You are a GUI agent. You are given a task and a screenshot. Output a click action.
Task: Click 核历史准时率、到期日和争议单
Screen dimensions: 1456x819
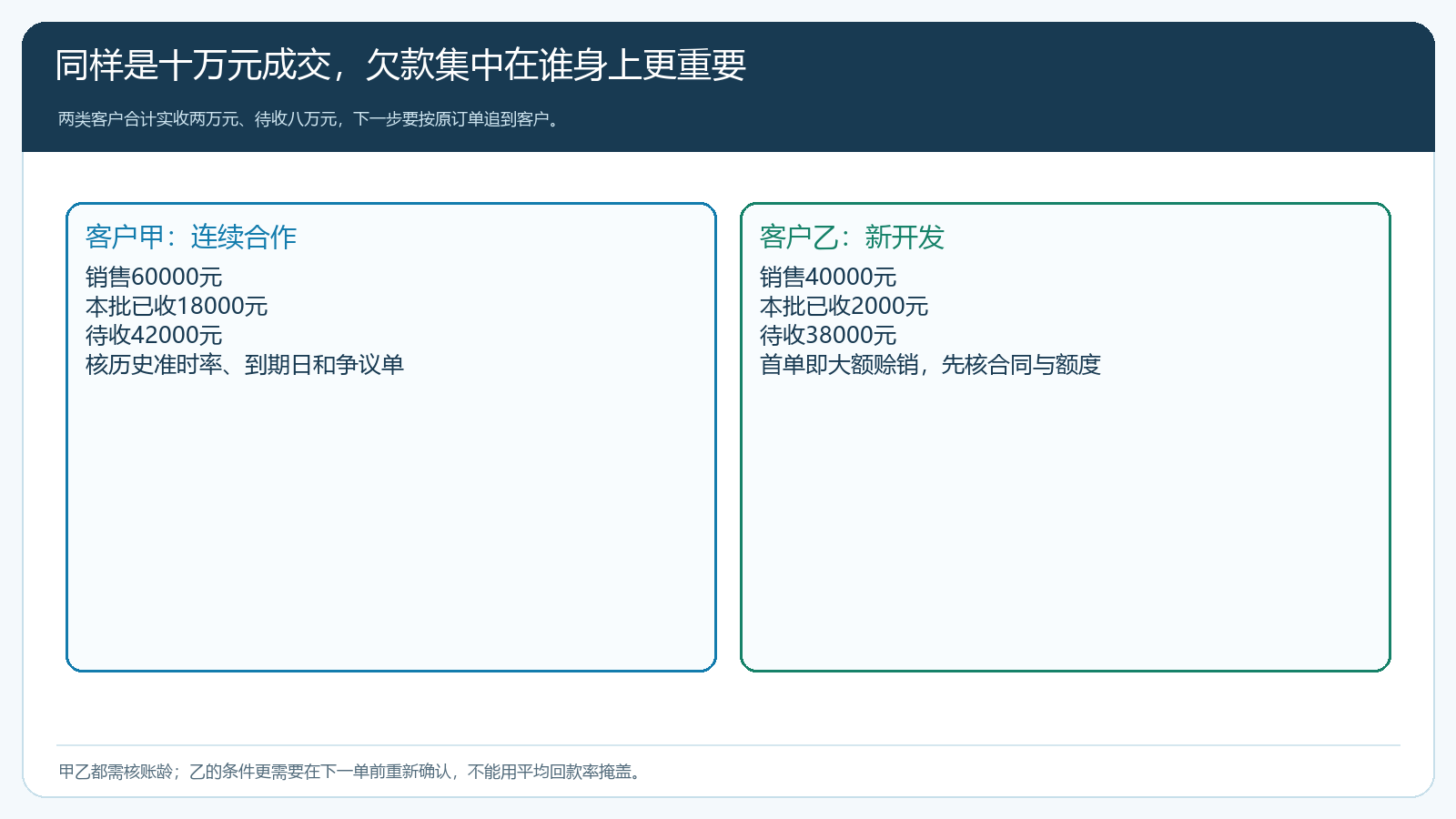point(245,364)
